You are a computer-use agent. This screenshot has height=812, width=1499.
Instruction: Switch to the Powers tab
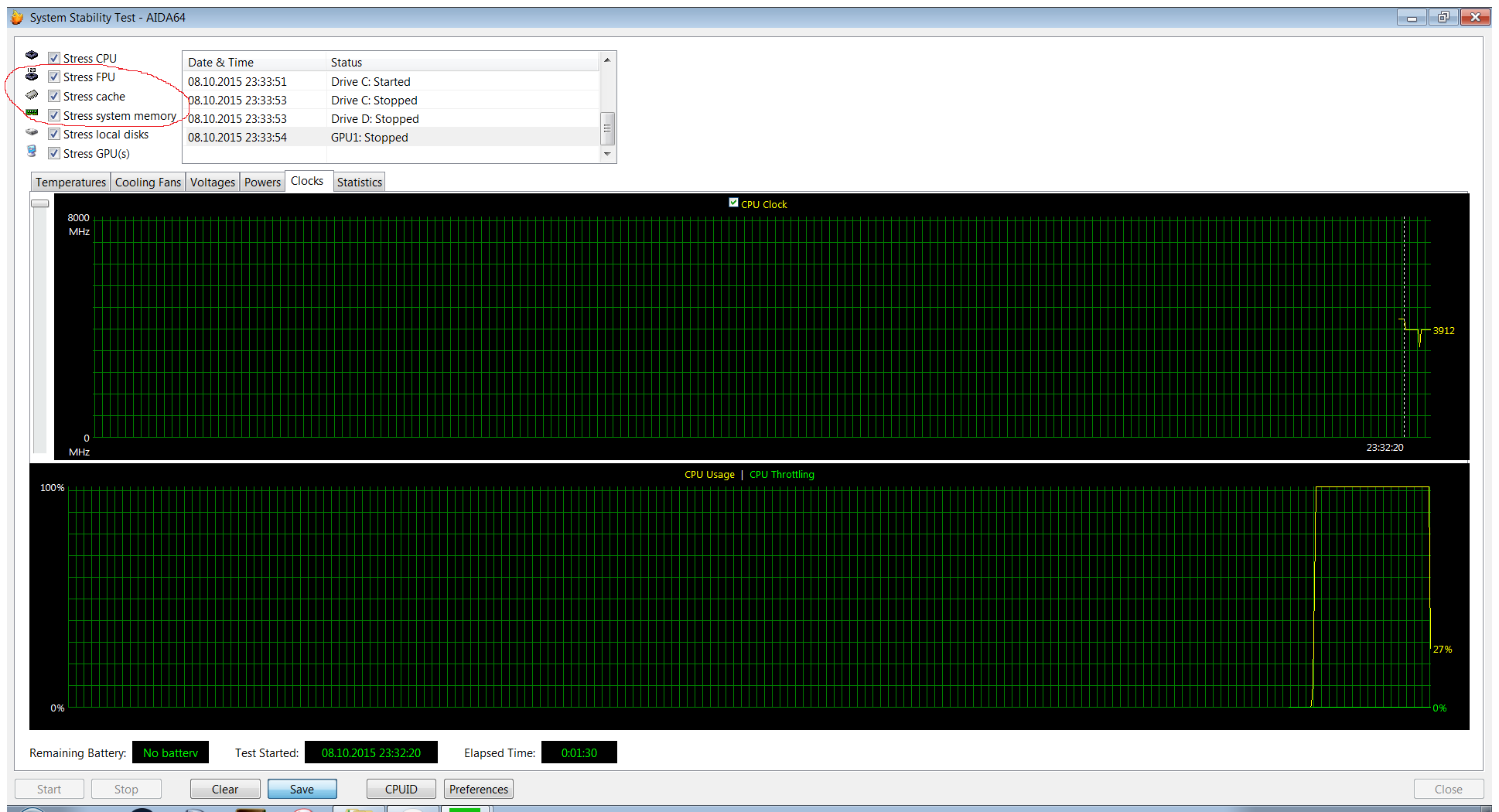click(x=262, y=183)
